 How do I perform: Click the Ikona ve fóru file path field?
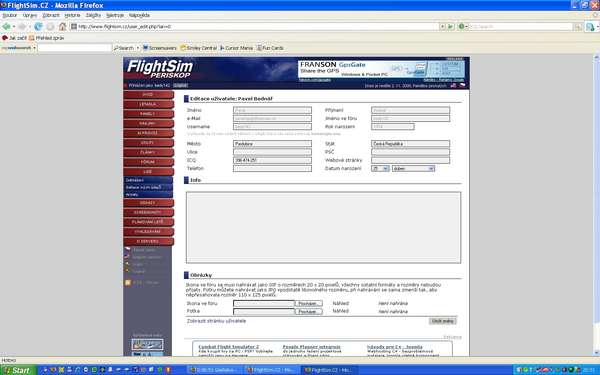pos(264,303)
